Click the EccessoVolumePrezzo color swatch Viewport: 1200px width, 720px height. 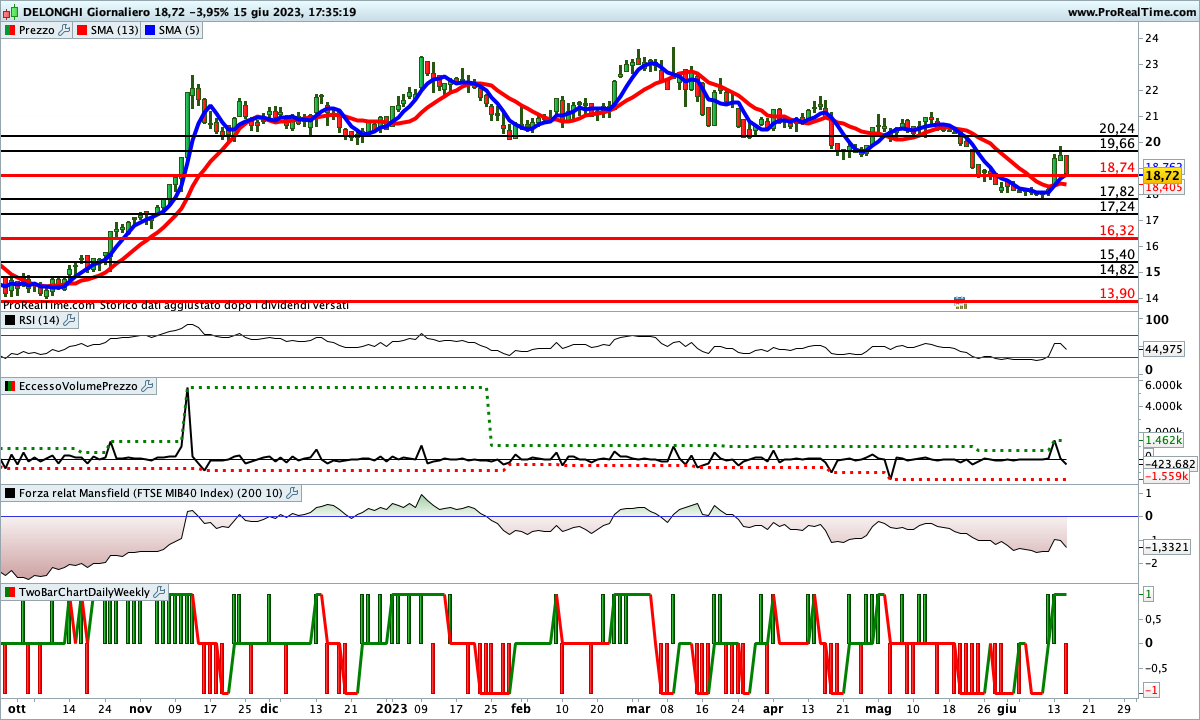(x=10, y=386)
